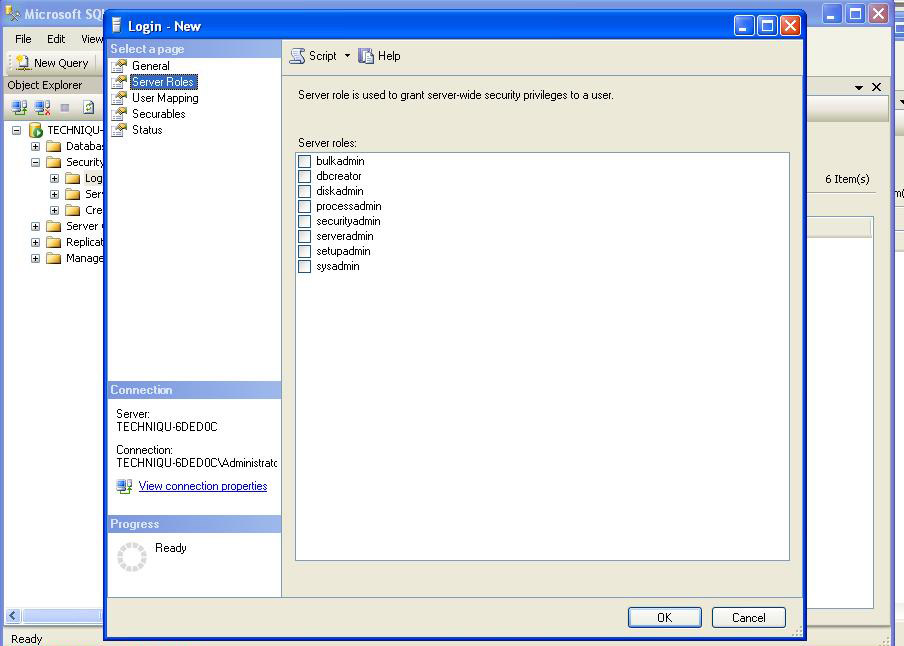Expand the Management folder node
Viewport: 904px width, 646px height.
36,258
